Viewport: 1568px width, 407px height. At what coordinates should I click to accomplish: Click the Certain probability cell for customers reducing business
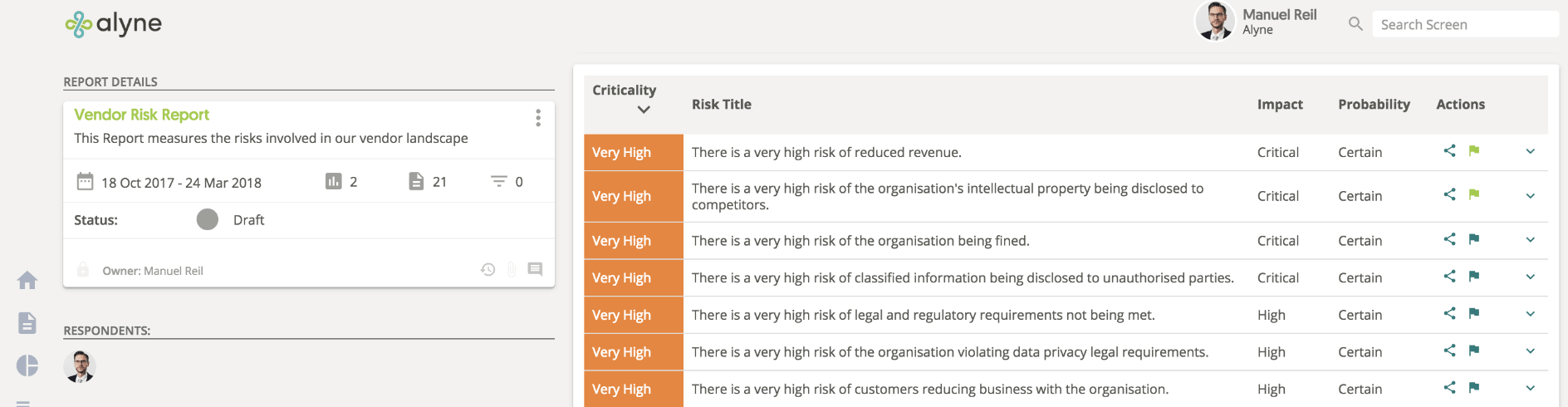[1360, 389]
